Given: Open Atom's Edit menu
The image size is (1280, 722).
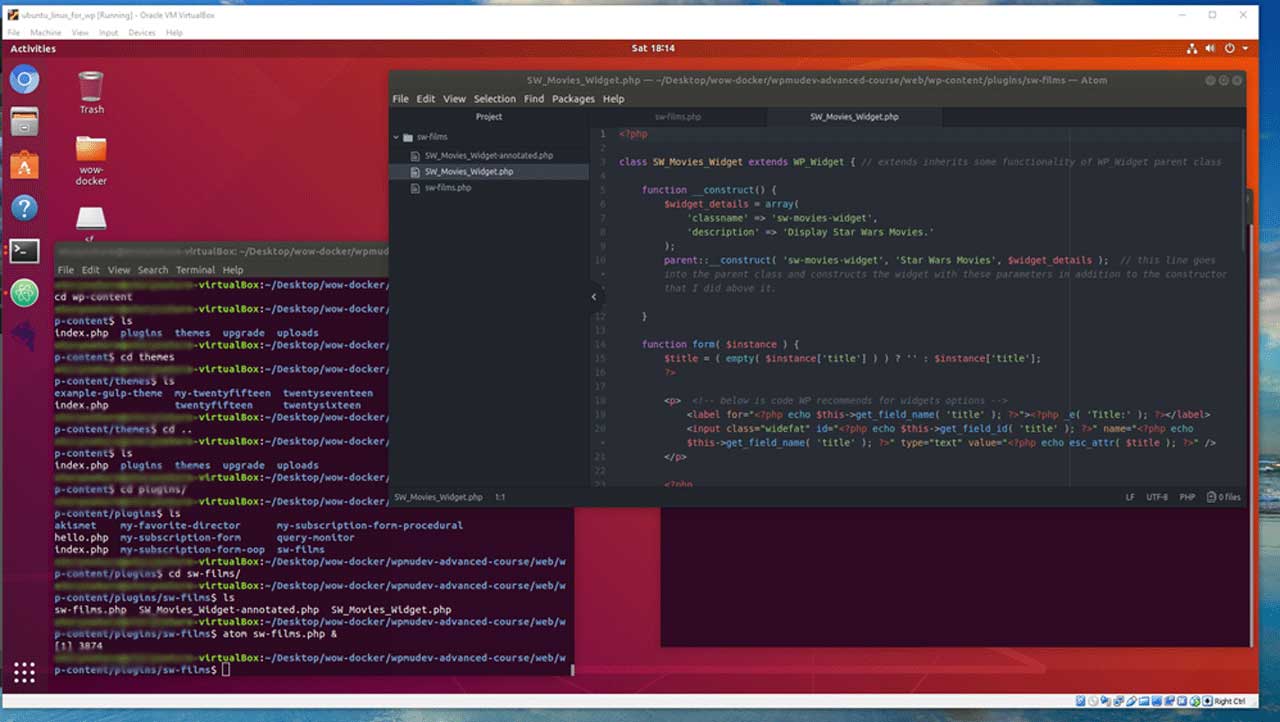Looking at the screenshot, I should 426,99.
